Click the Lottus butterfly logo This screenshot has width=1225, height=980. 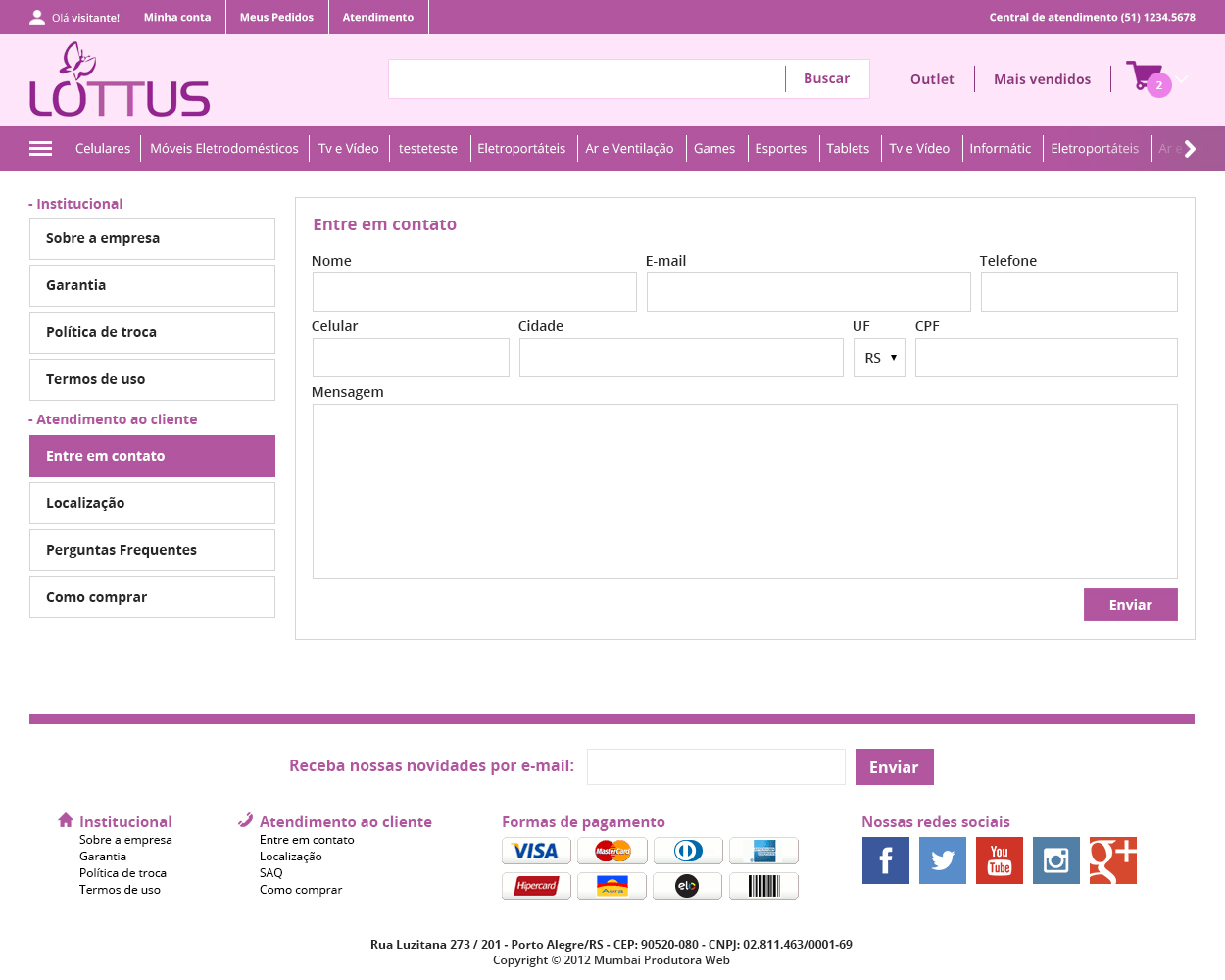click(120, 80)
